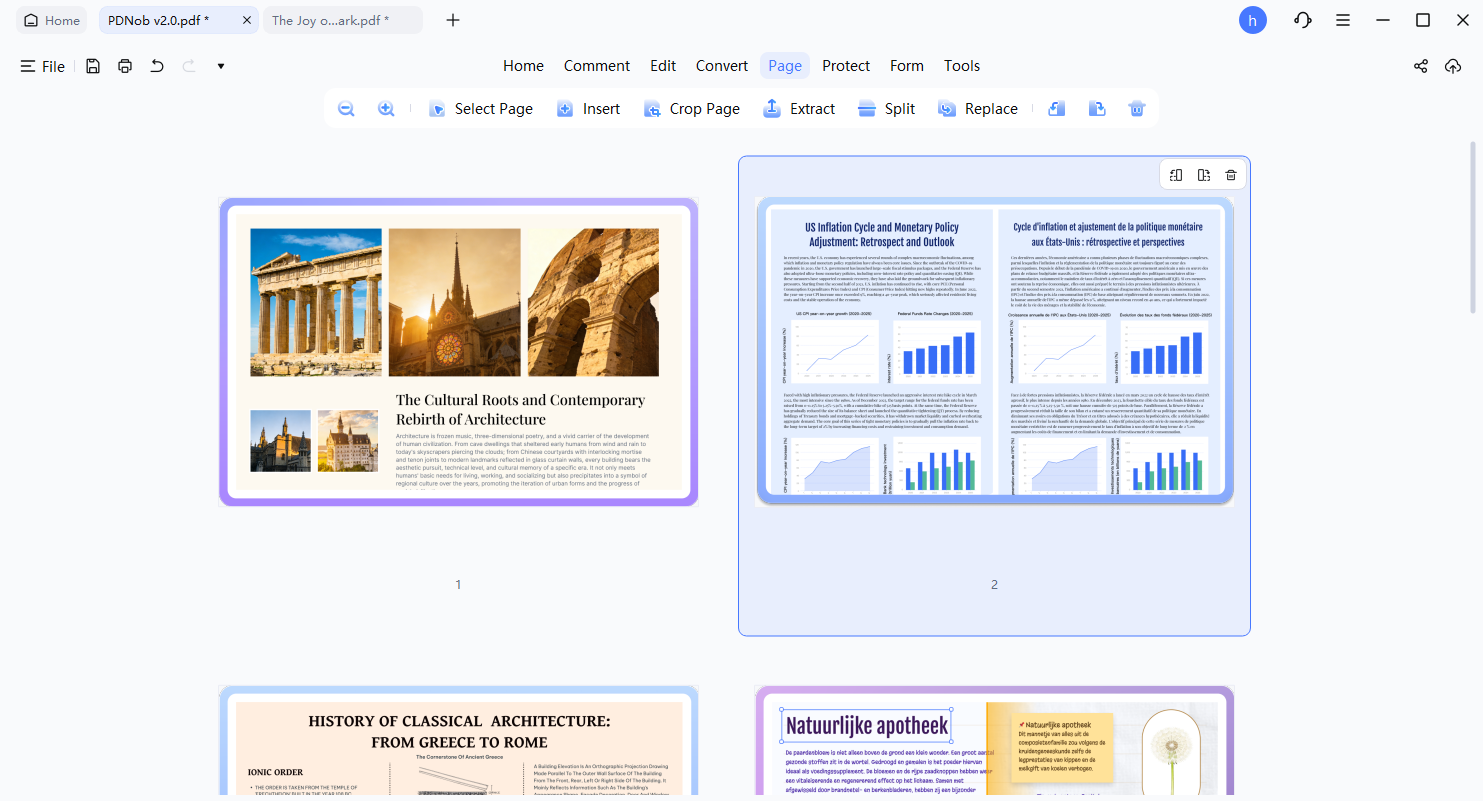Click the Share icon at top right

(x=1420, y=65)
